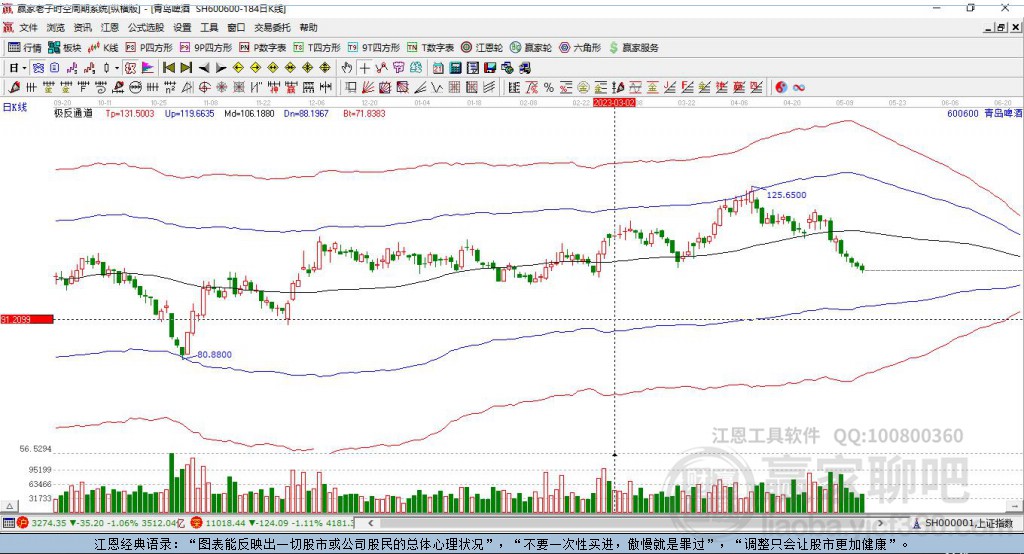This screenshot has width=1024, height=554.
Task: Open the P数字表 number table
Action: pyautogui.click(x=263, y=48)
